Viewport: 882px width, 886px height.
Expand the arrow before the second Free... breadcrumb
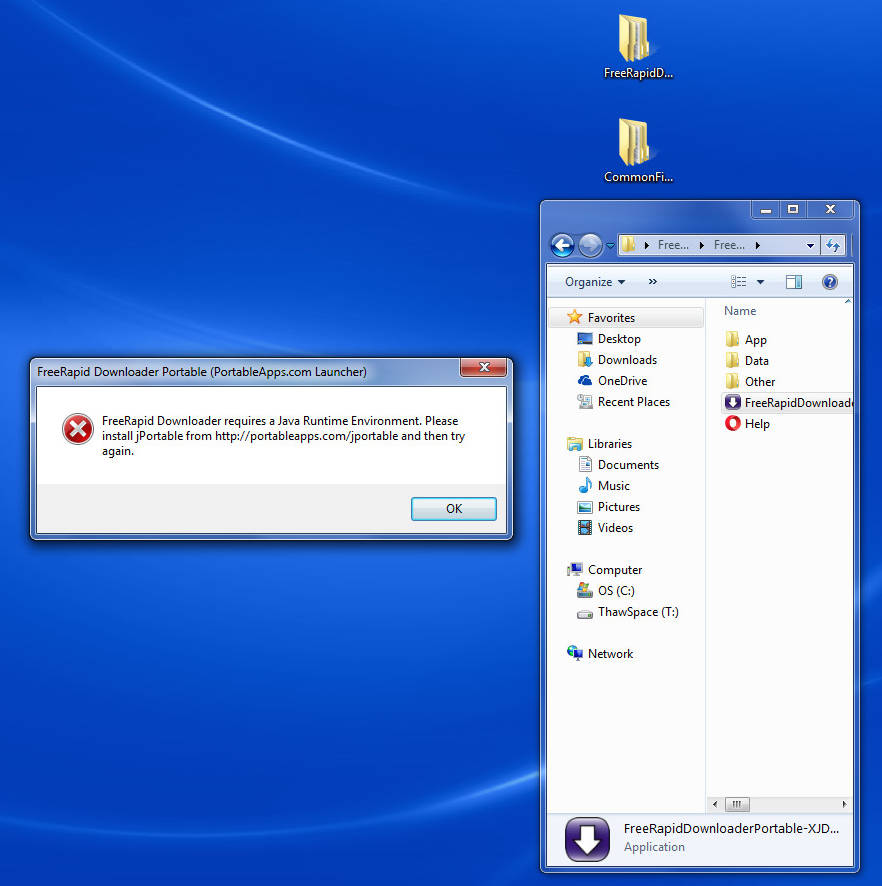pos(701,245)
